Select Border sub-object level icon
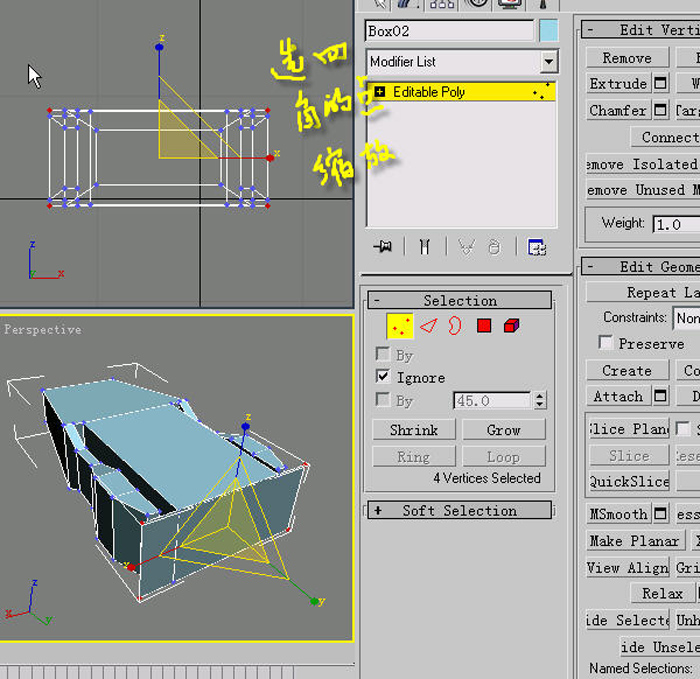This screenshot has width=700, height=679. pos(454,326)
